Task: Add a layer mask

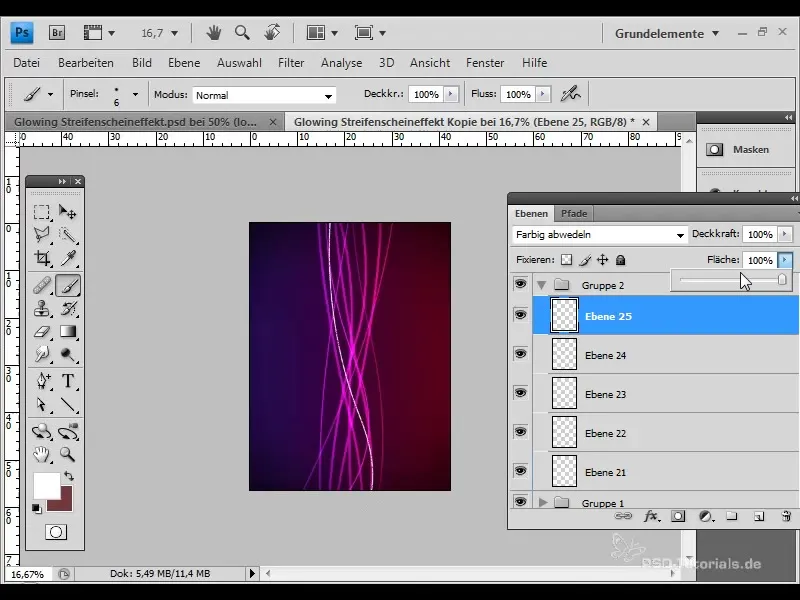Action: coord(678,516)
